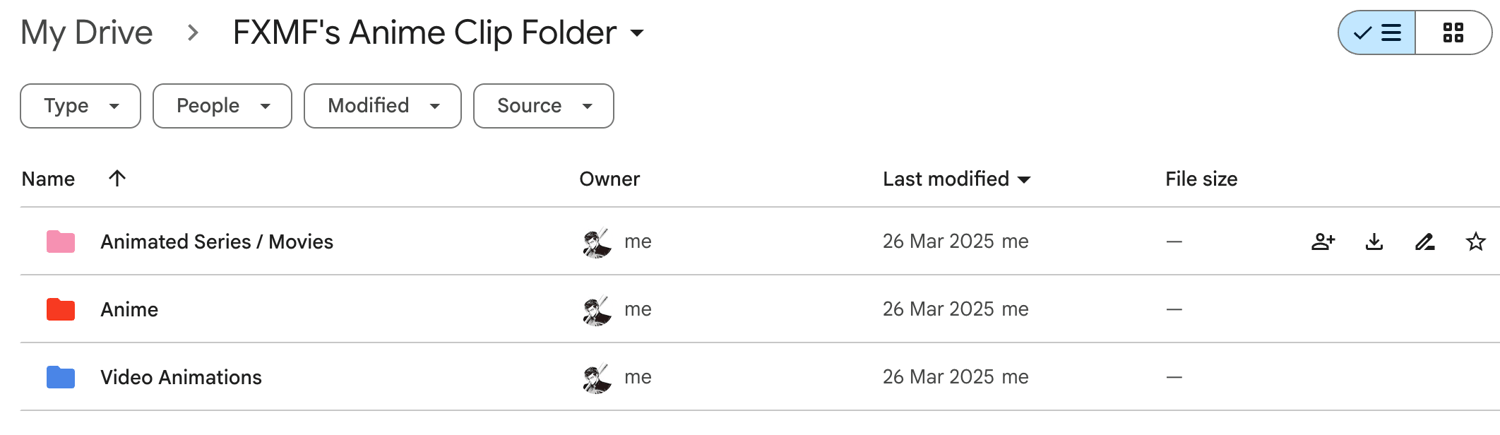This screenshot has height=435, width=1500.
Task: Open the Source filter dropdown
Action: click(543, 106)
